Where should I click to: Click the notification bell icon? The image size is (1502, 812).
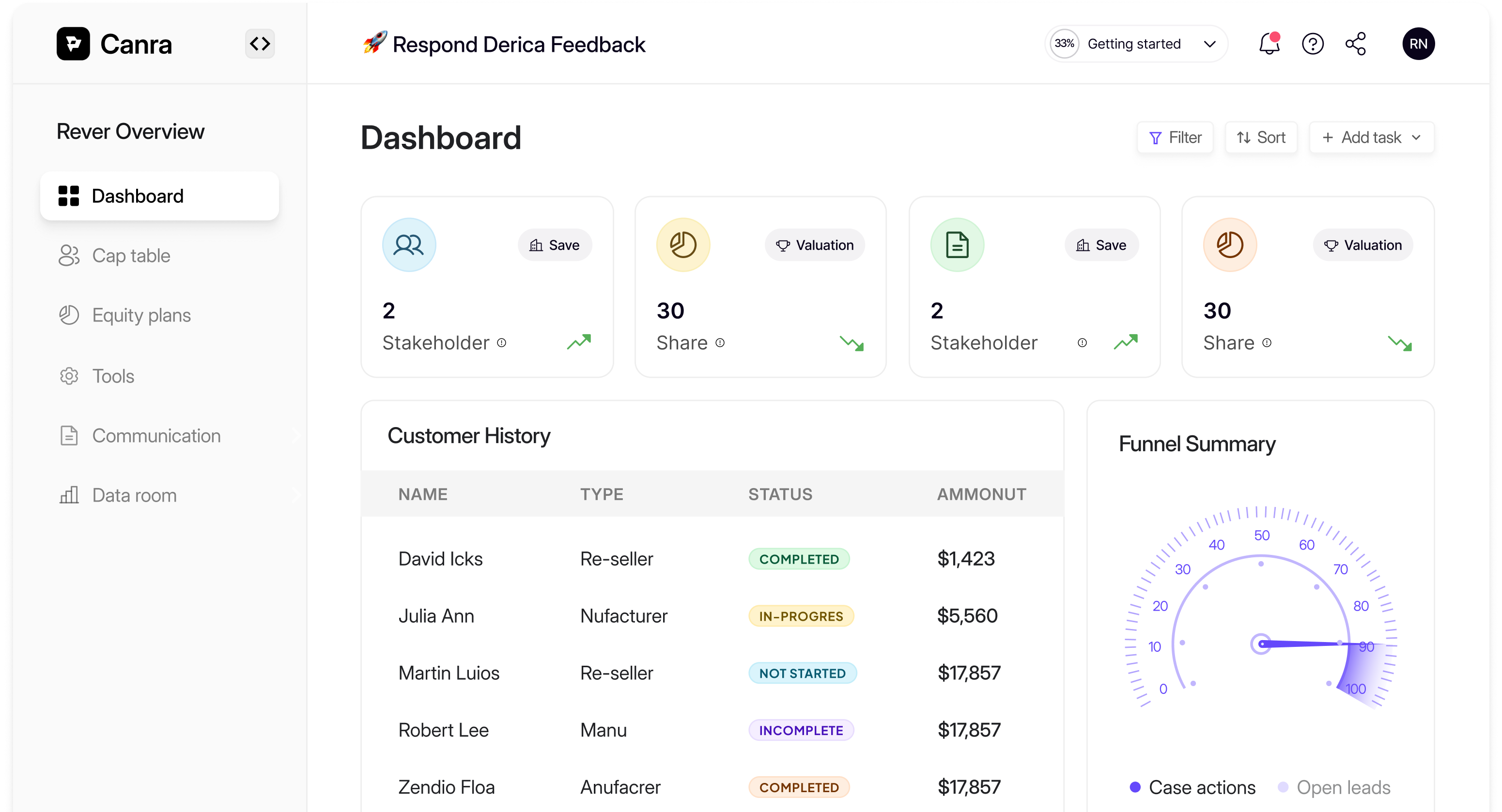coord(1269,44)
